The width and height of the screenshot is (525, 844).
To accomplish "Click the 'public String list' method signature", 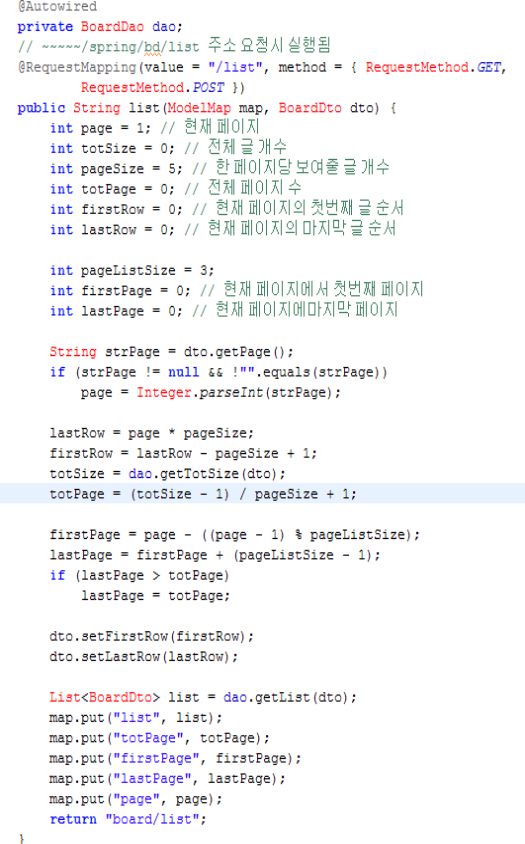I will pyautogui.click(x=207, y=108).
